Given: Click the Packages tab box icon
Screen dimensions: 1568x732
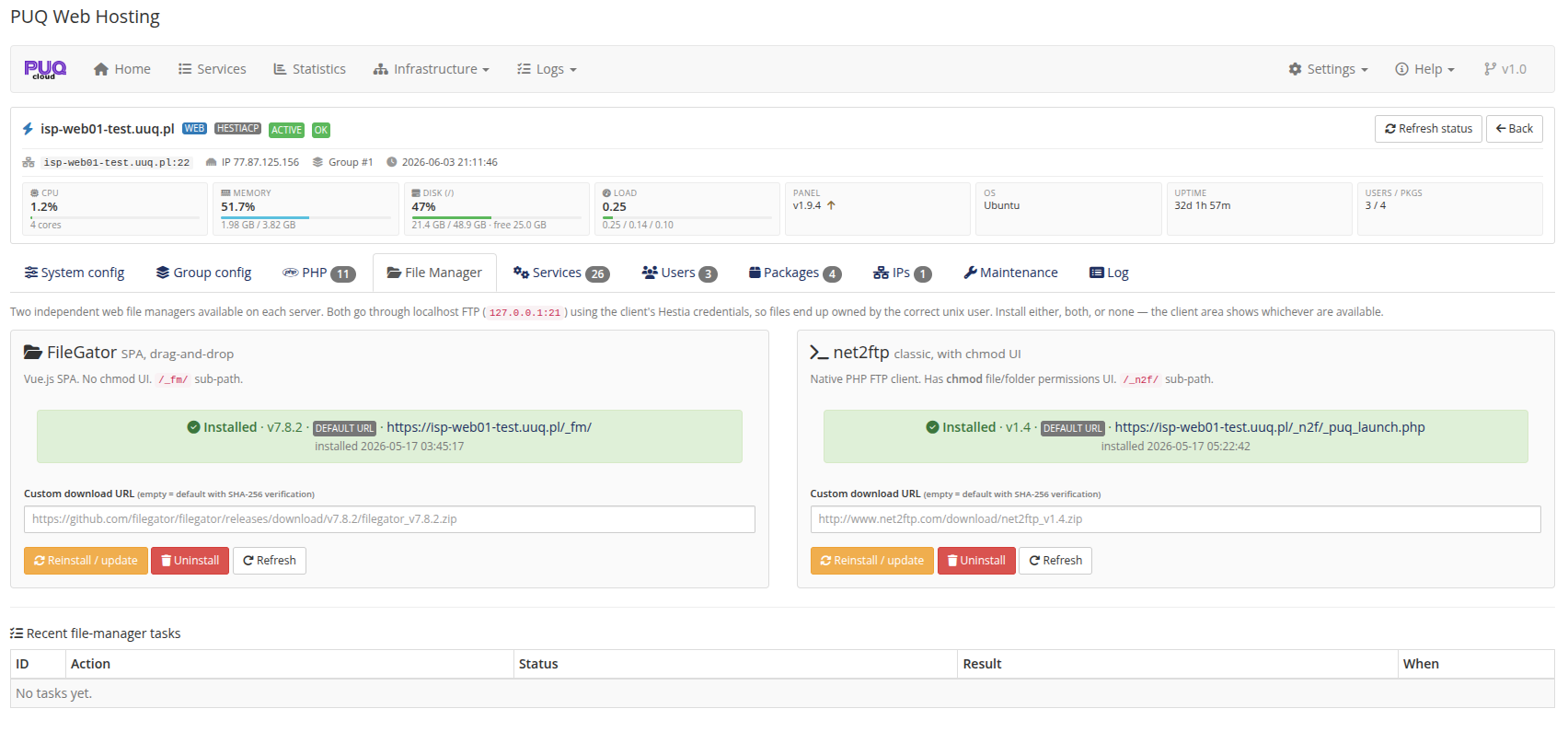Looking at the screenshot, I should (x=755, y=273).
